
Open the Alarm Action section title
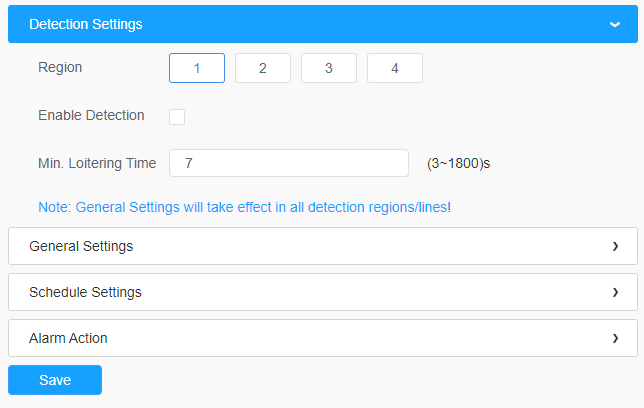[68, 338]
